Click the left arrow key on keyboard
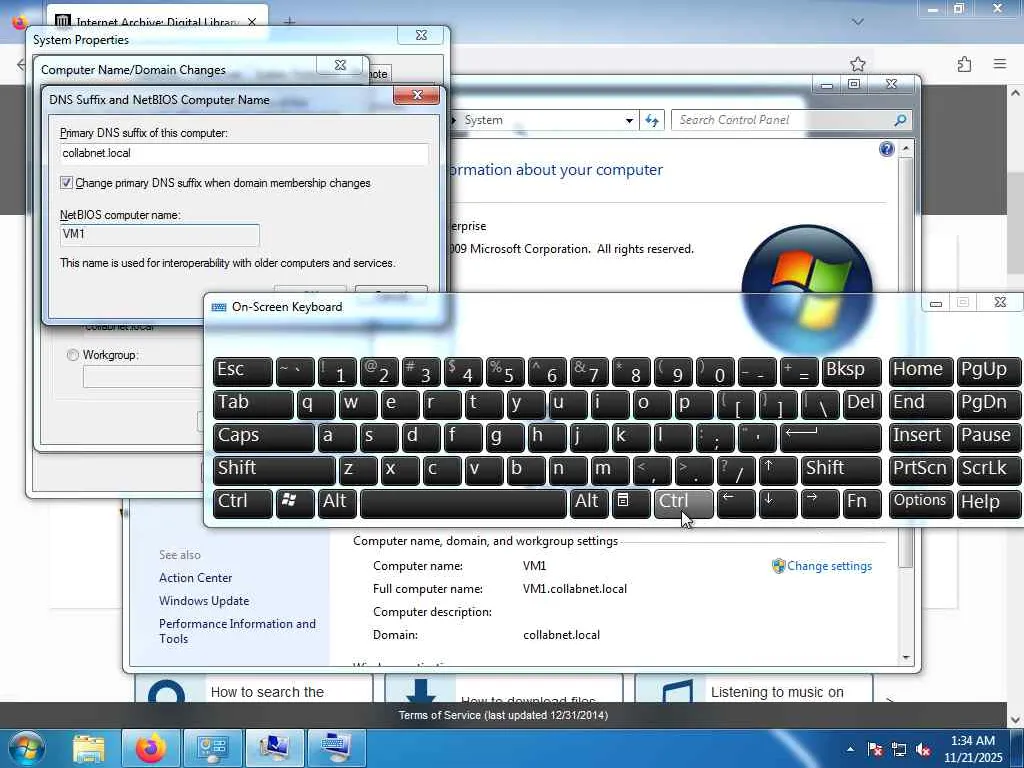 click(736, 503)
